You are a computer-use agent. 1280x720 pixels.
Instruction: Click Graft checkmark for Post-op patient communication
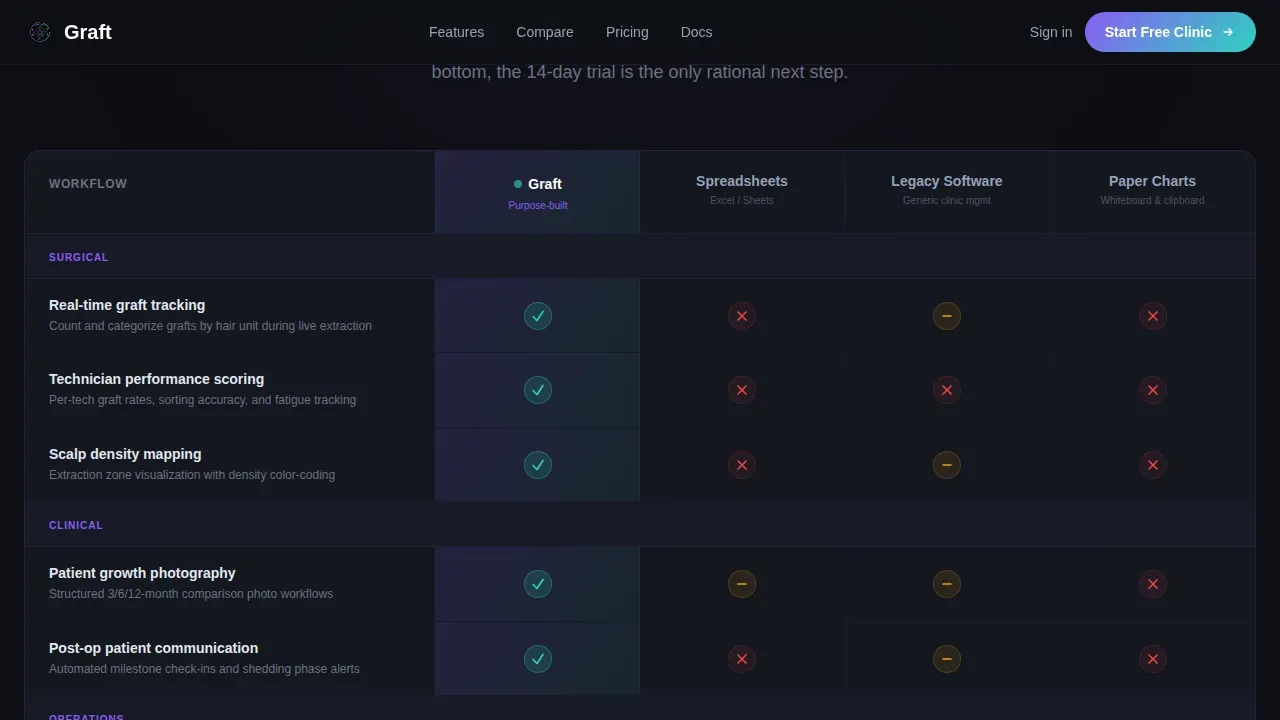[538, 659]
